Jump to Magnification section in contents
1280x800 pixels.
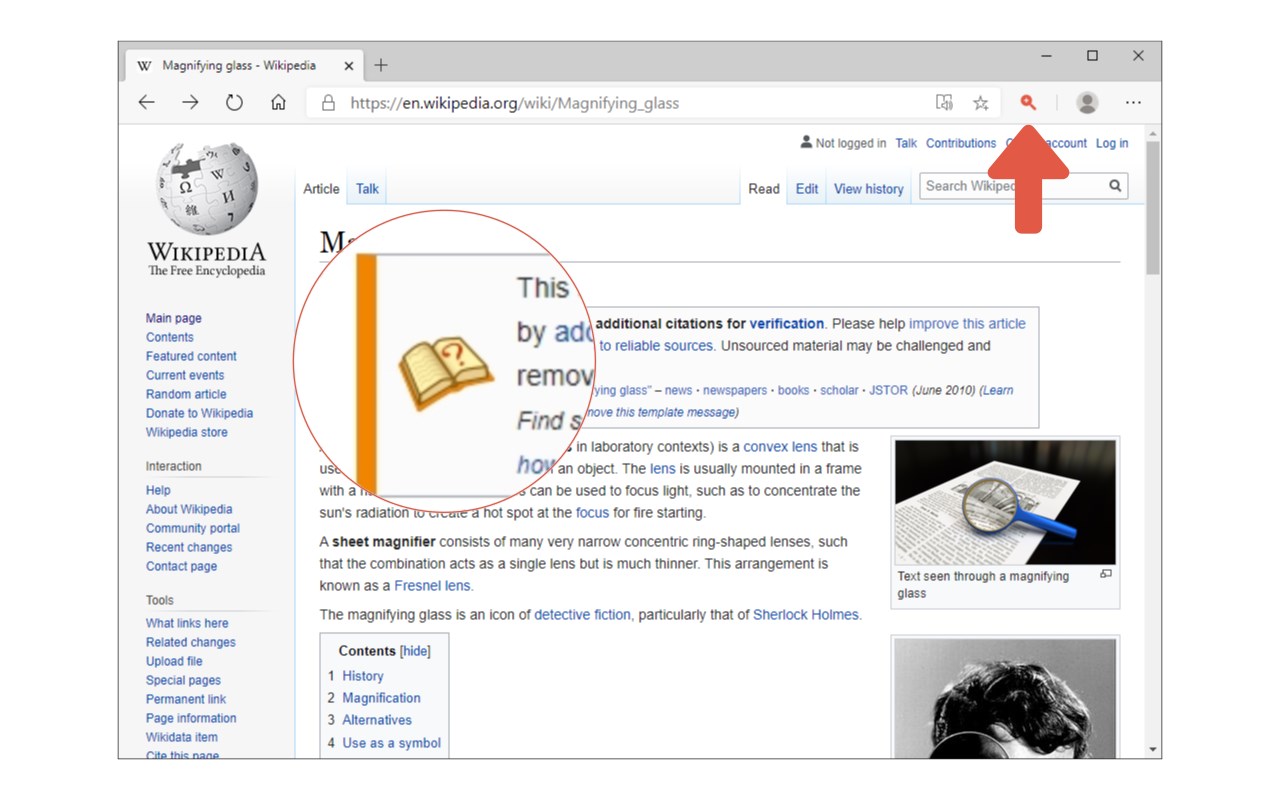pyautogui.click(x=381, y=698)
